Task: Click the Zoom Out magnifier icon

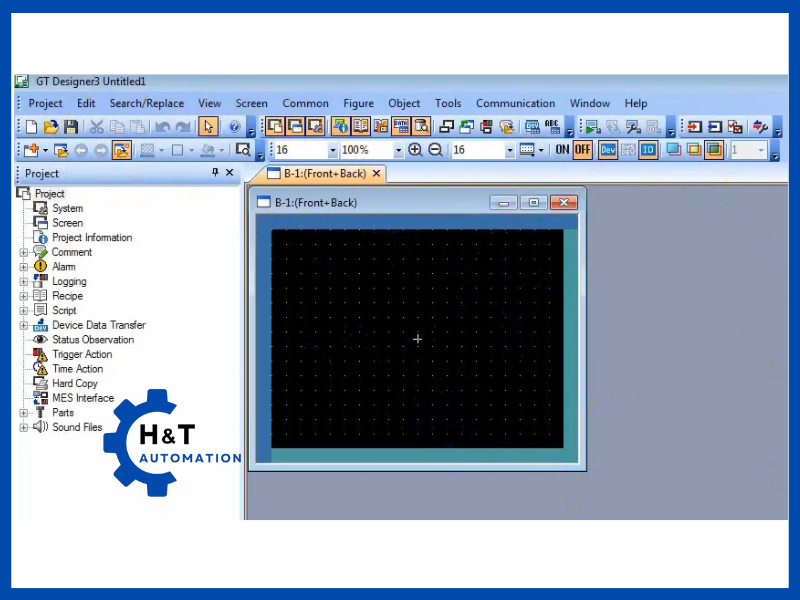Action: point(435,150)
